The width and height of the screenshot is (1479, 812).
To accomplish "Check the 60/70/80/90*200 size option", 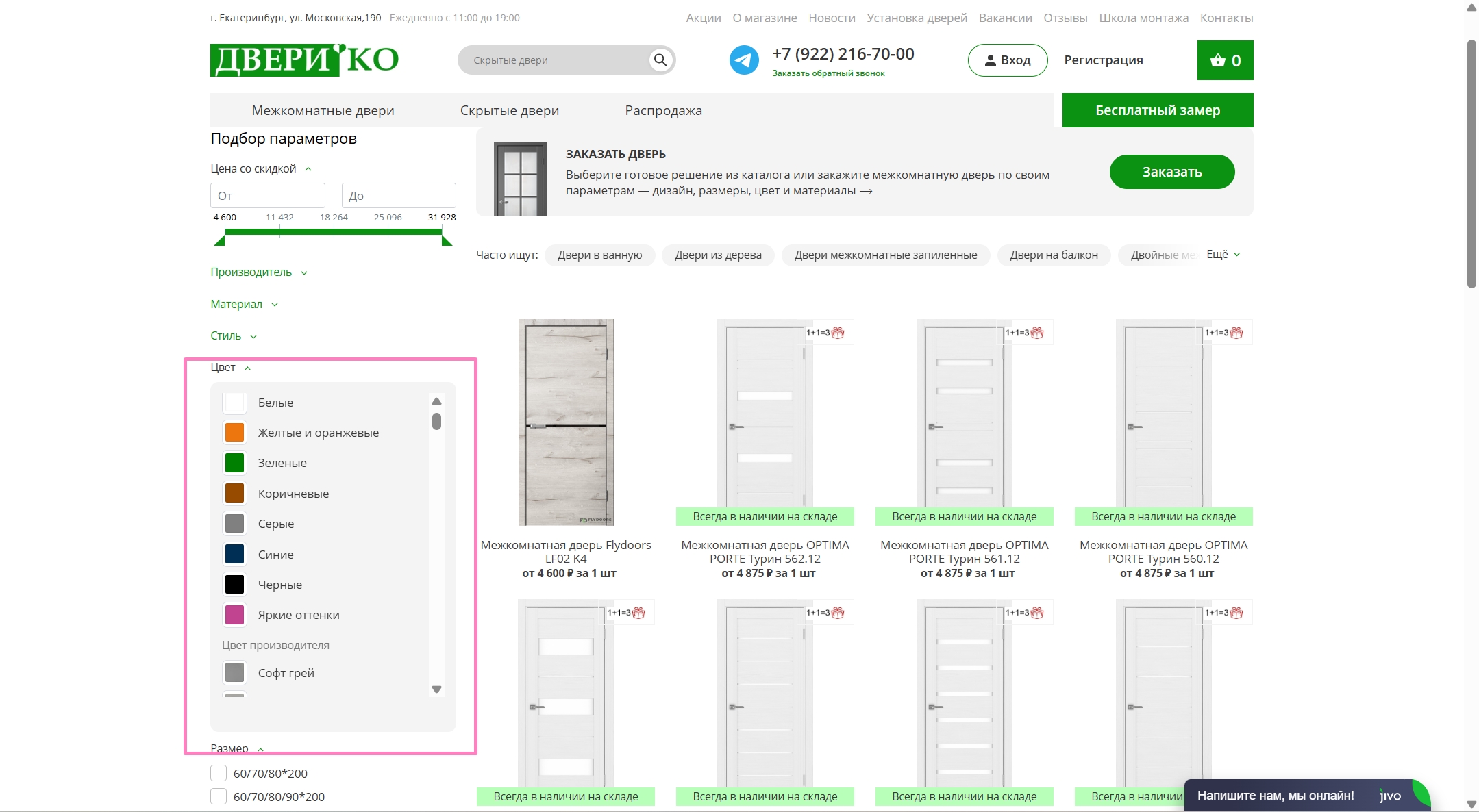I will (219, 796).
